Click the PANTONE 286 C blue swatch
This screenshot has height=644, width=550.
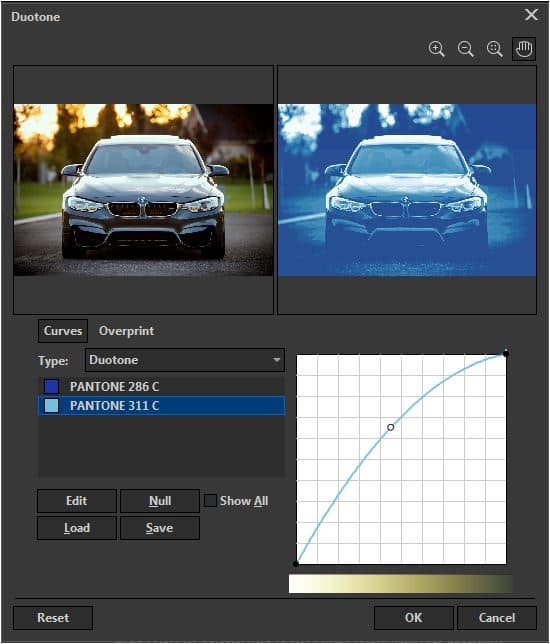pyautogui.click(x=51, y=386)
